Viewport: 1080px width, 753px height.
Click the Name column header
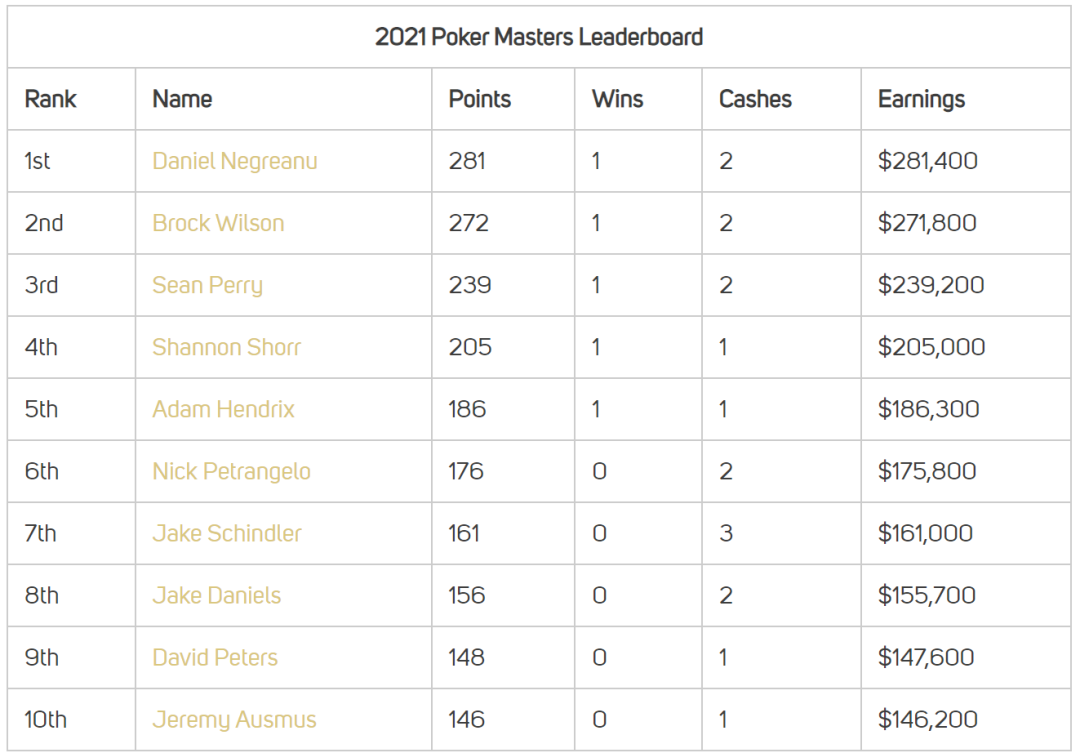[182, 99]
